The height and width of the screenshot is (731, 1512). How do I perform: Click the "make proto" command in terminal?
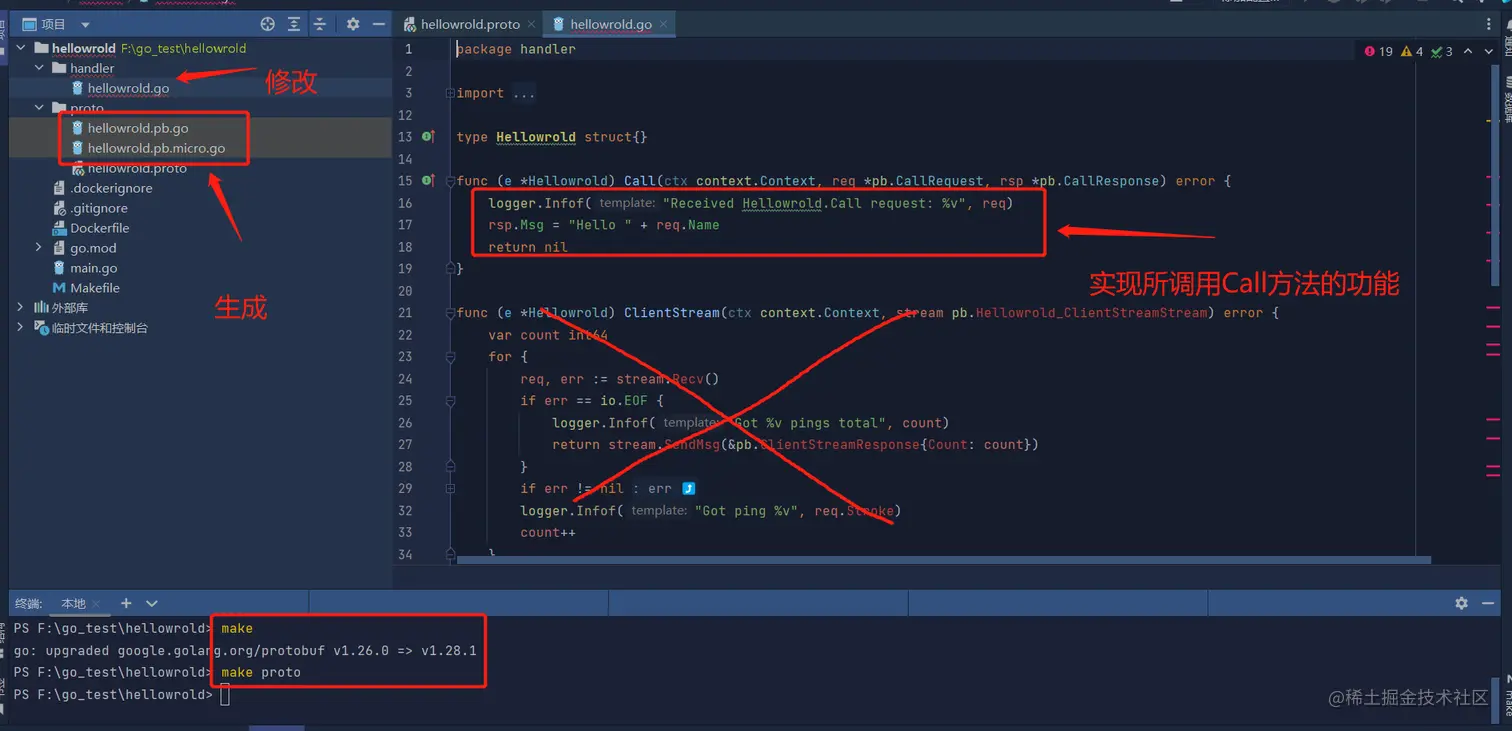point(260,672)
